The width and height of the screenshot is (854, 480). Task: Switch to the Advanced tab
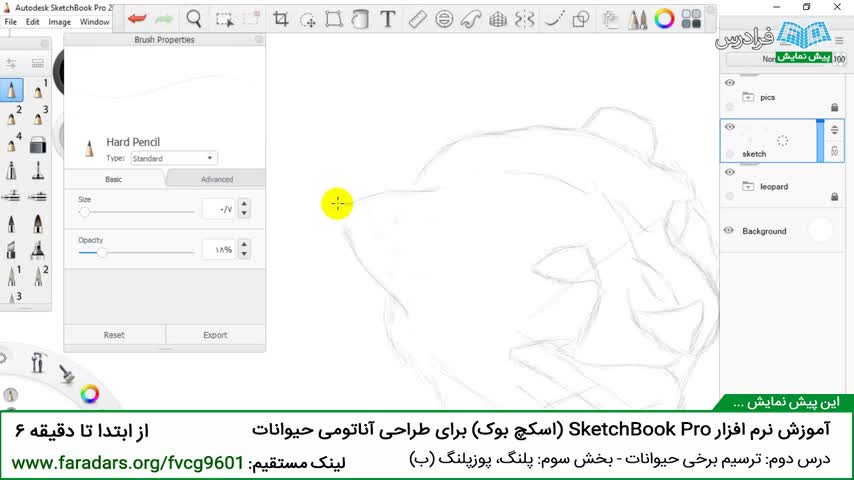[x=217, y=179]
